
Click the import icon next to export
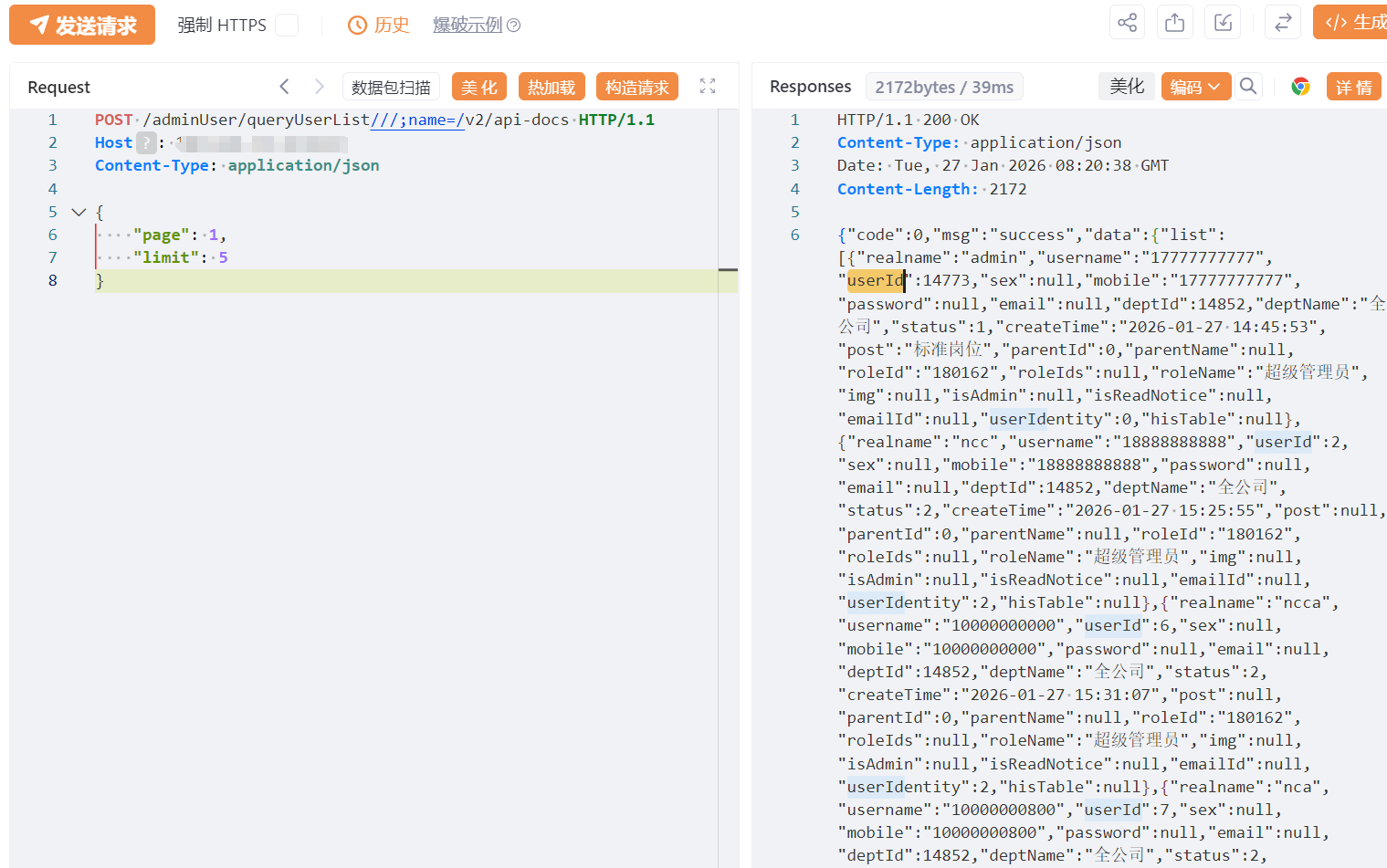pyautogui.click(x=1223, y=23)
